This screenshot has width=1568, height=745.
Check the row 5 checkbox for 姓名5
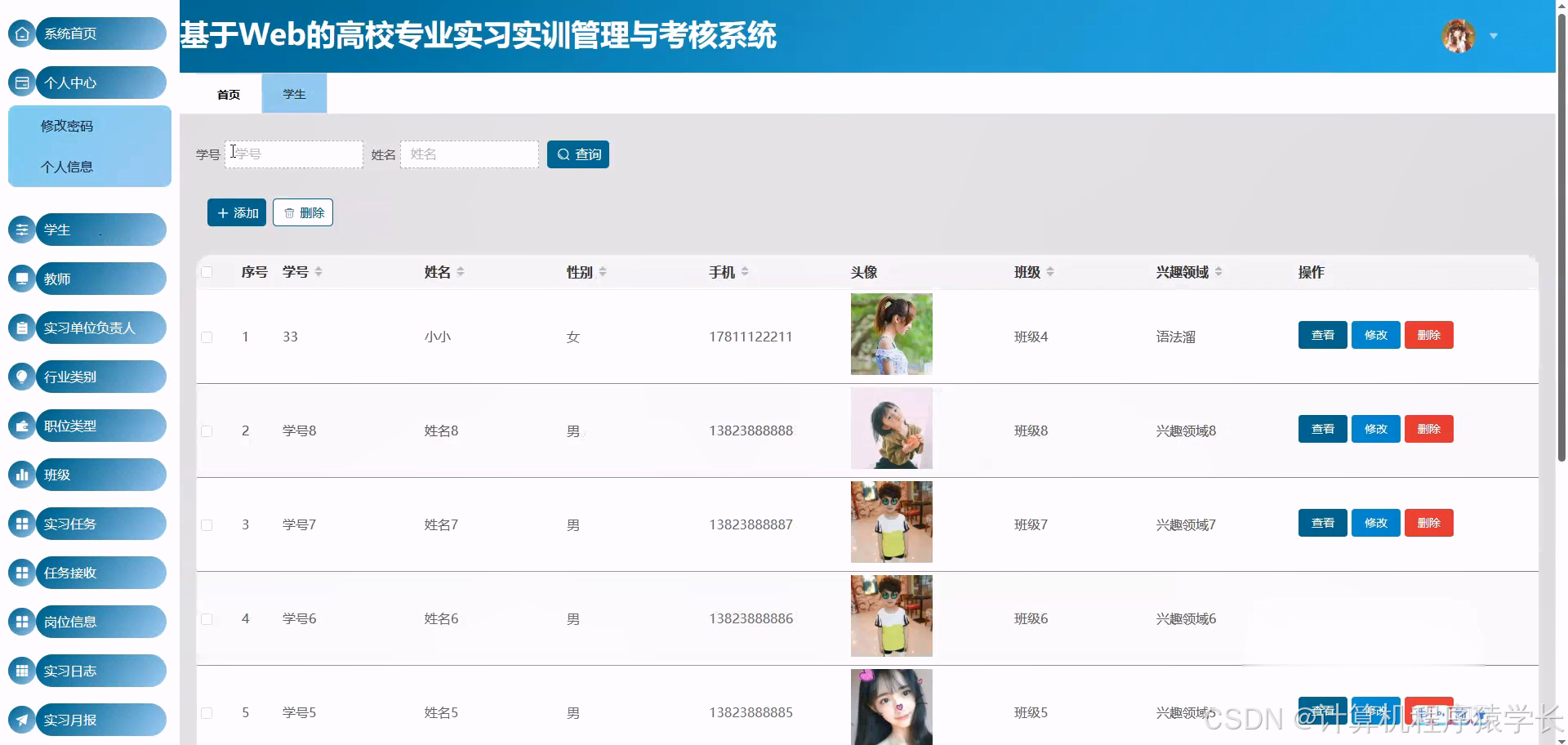[207, 713]
